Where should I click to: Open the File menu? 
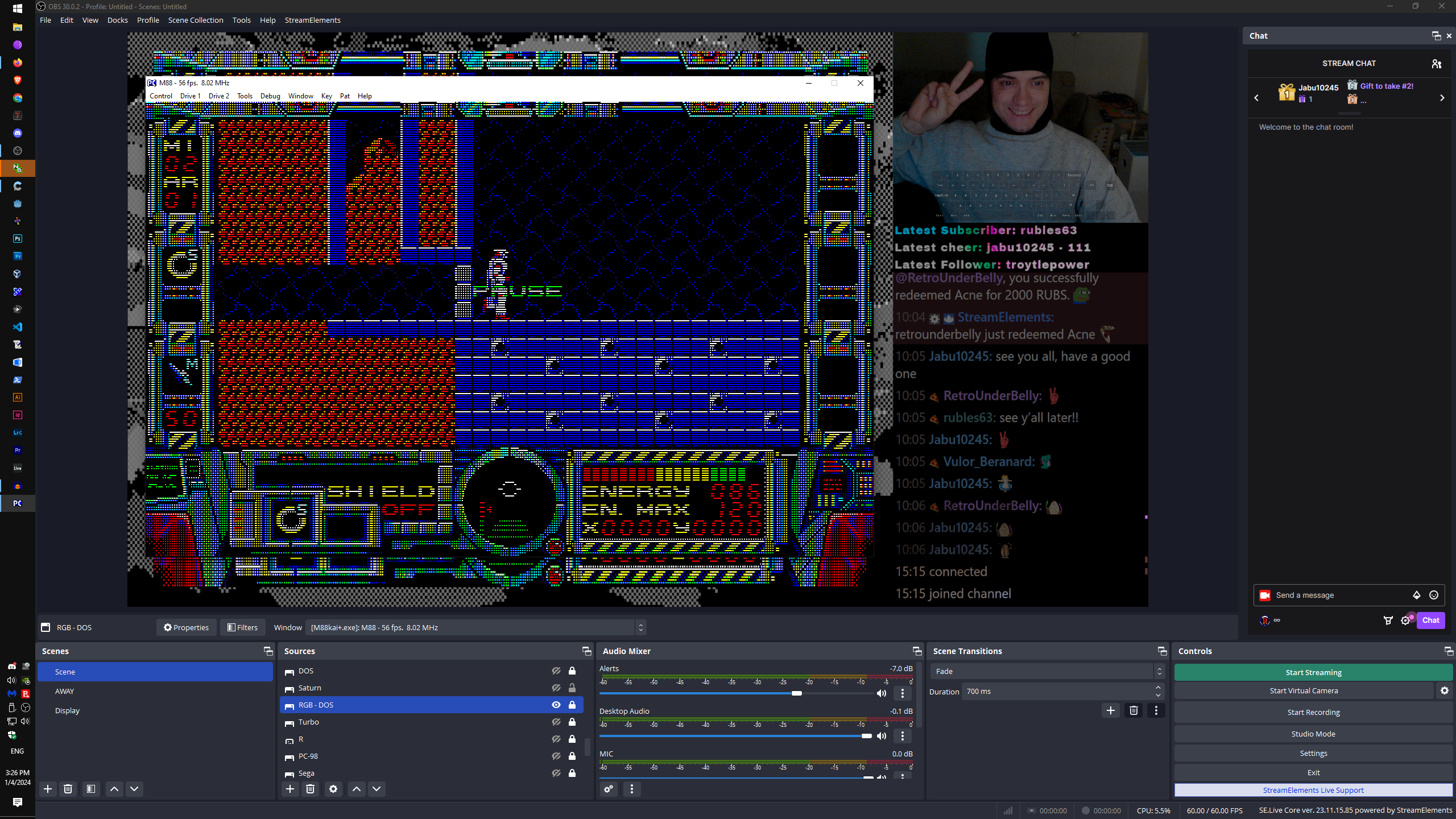45,20
